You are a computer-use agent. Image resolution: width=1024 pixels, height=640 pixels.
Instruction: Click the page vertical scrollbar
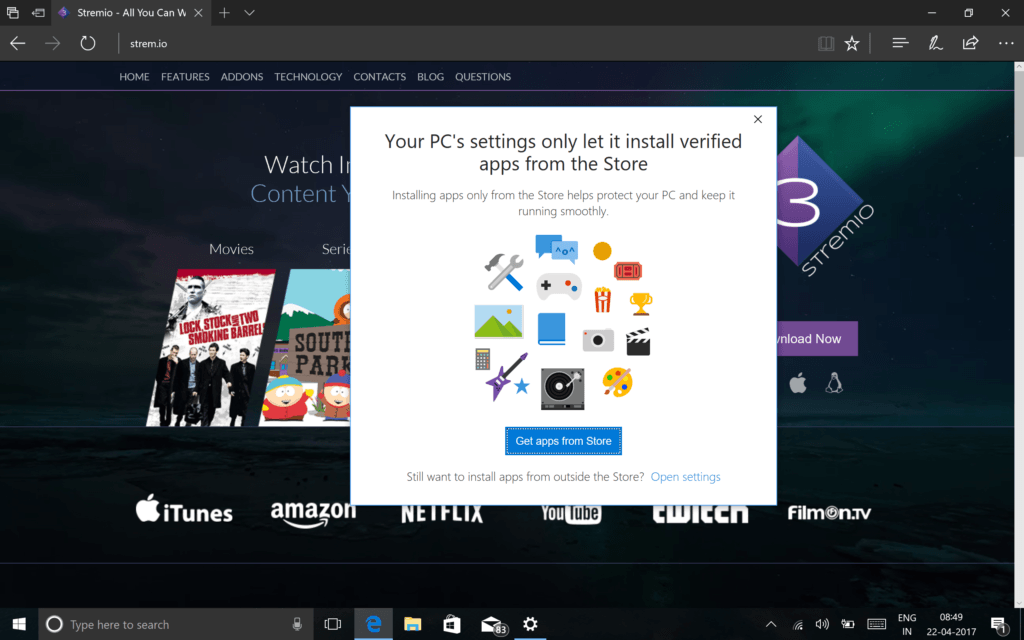tap(1019, 335)
